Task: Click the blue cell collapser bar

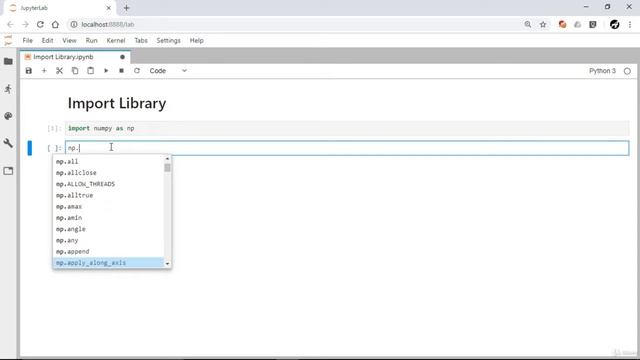Action: [x=29, y=148]
